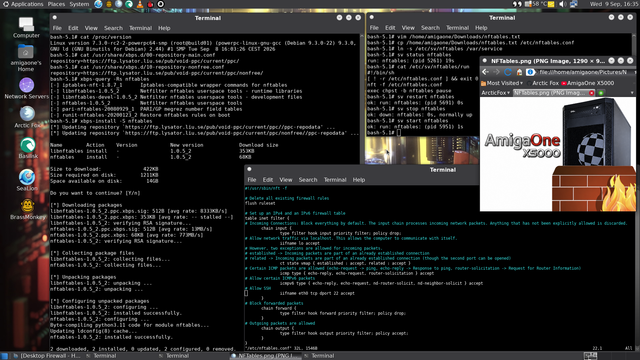The image size is (640, 360).
Task: Click the browser address bar with file:// URL
Action: point(586,72)
